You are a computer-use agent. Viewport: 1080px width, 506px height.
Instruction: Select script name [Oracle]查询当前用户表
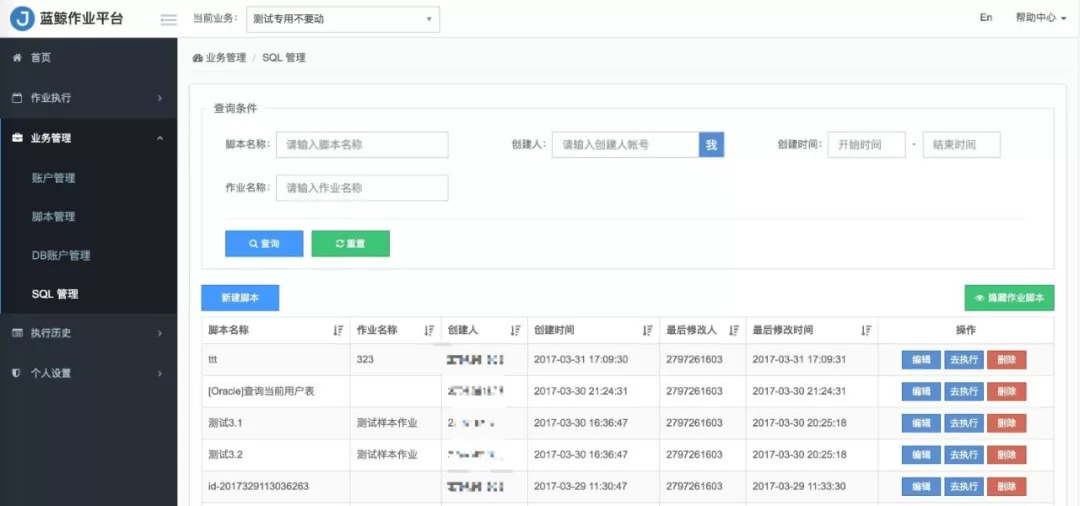coord(261,391)
